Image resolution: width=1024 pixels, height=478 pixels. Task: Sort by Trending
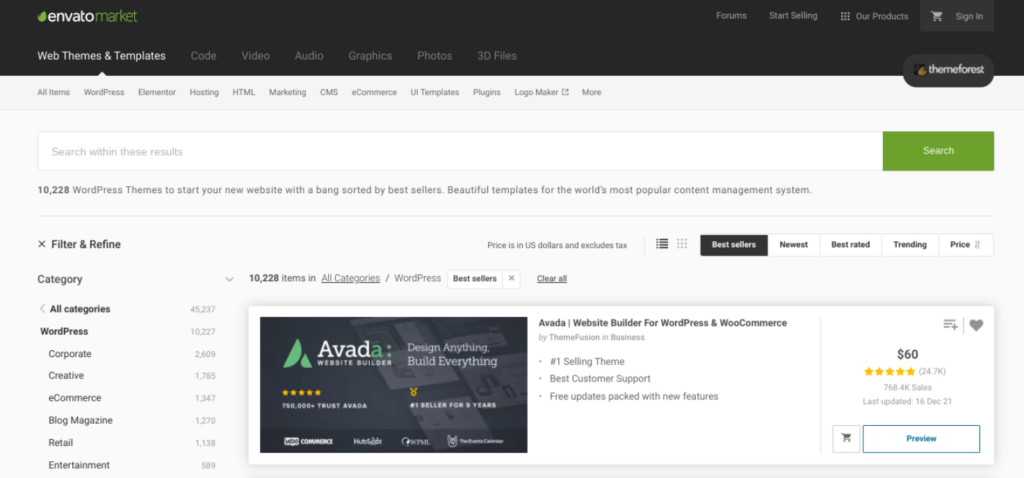[910, 245]
